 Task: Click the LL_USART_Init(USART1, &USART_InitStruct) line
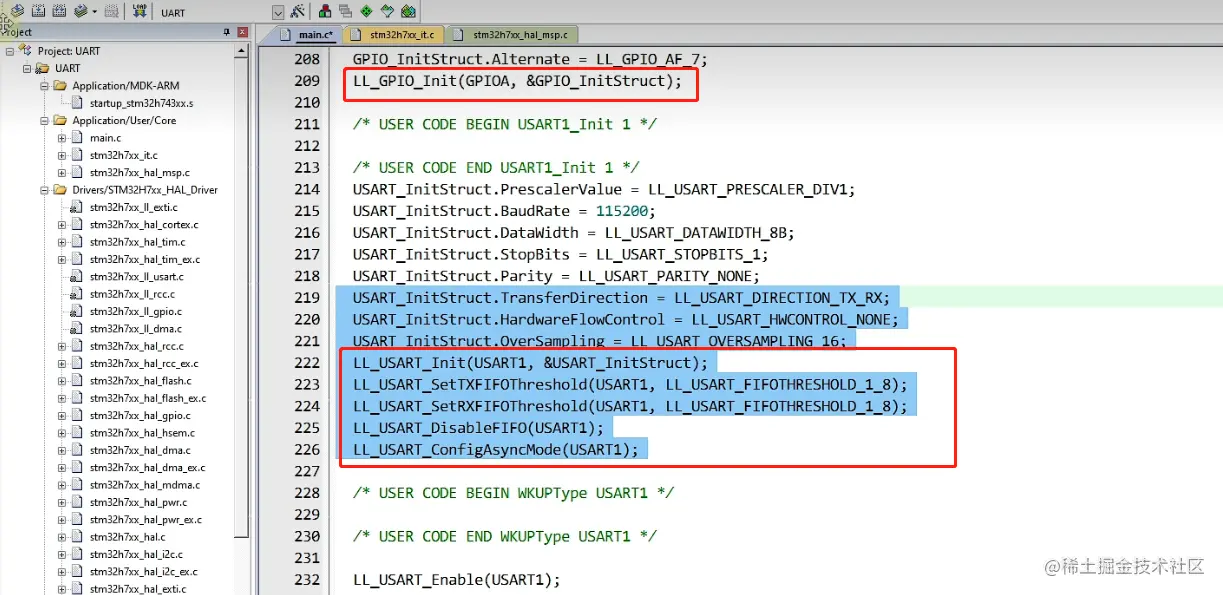530,363
